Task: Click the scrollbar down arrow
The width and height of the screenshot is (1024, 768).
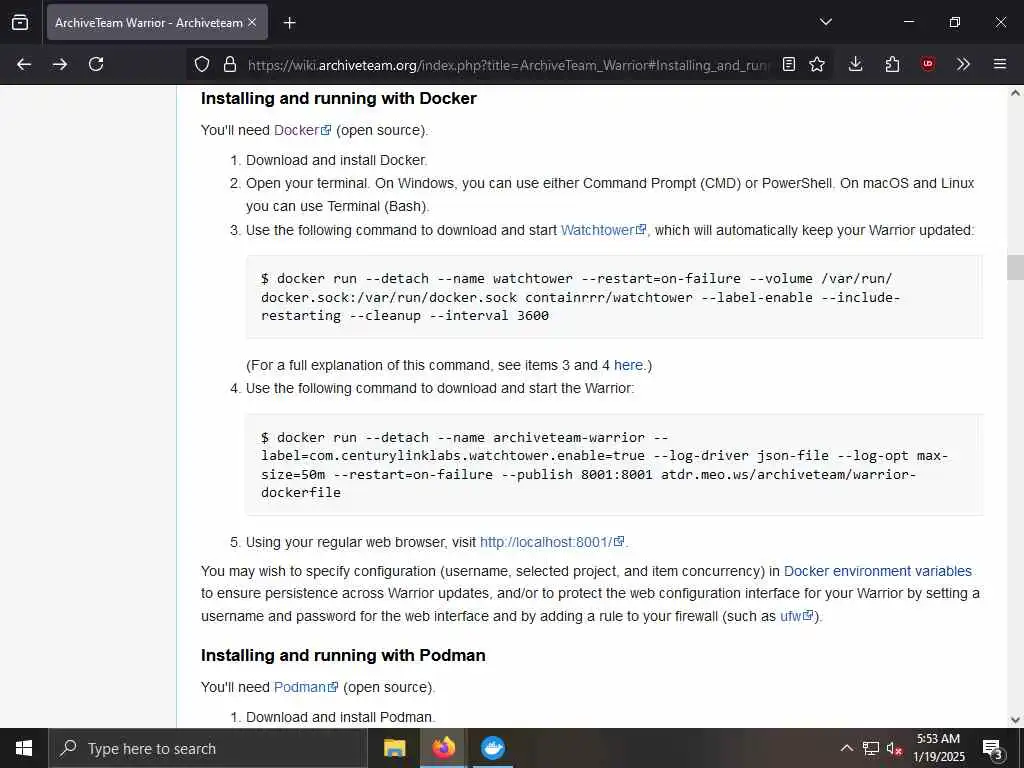Action: (1015, 720)
